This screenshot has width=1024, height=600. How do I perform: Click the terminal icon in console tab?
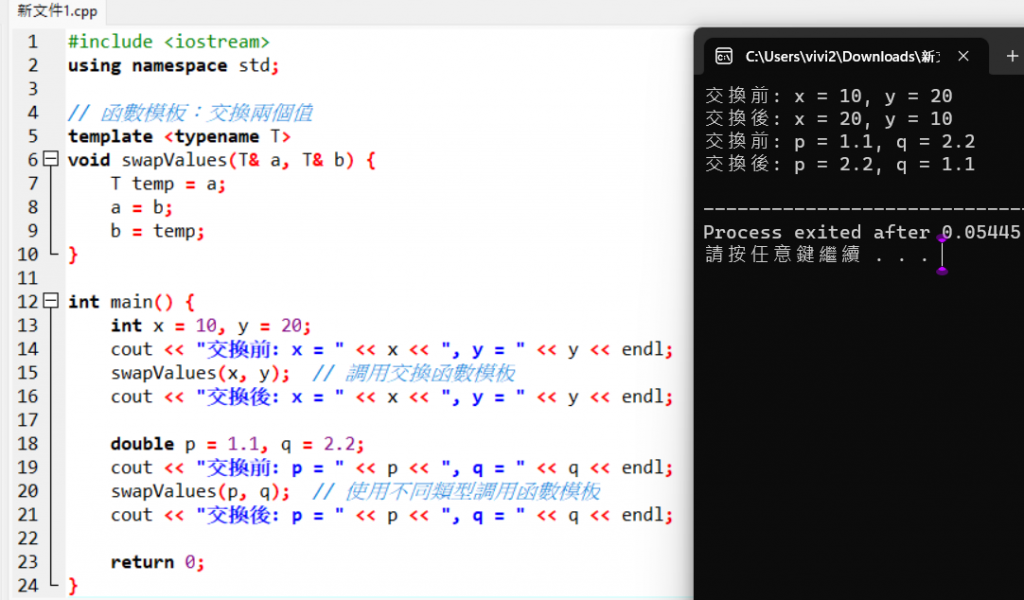coord(724,56)
